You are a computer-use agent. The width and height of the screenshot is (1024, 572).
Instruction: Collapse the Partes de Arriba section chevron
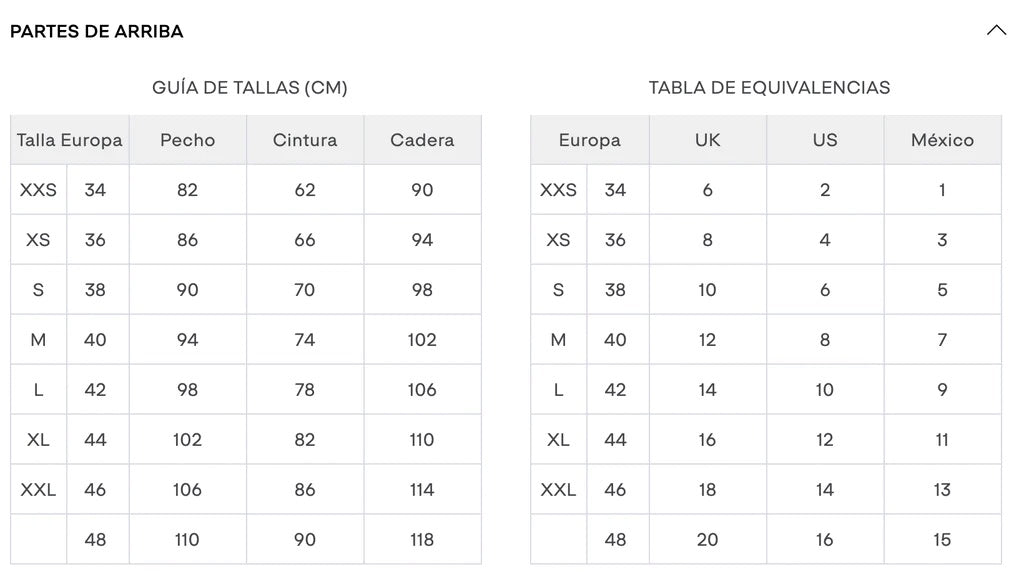996,30
